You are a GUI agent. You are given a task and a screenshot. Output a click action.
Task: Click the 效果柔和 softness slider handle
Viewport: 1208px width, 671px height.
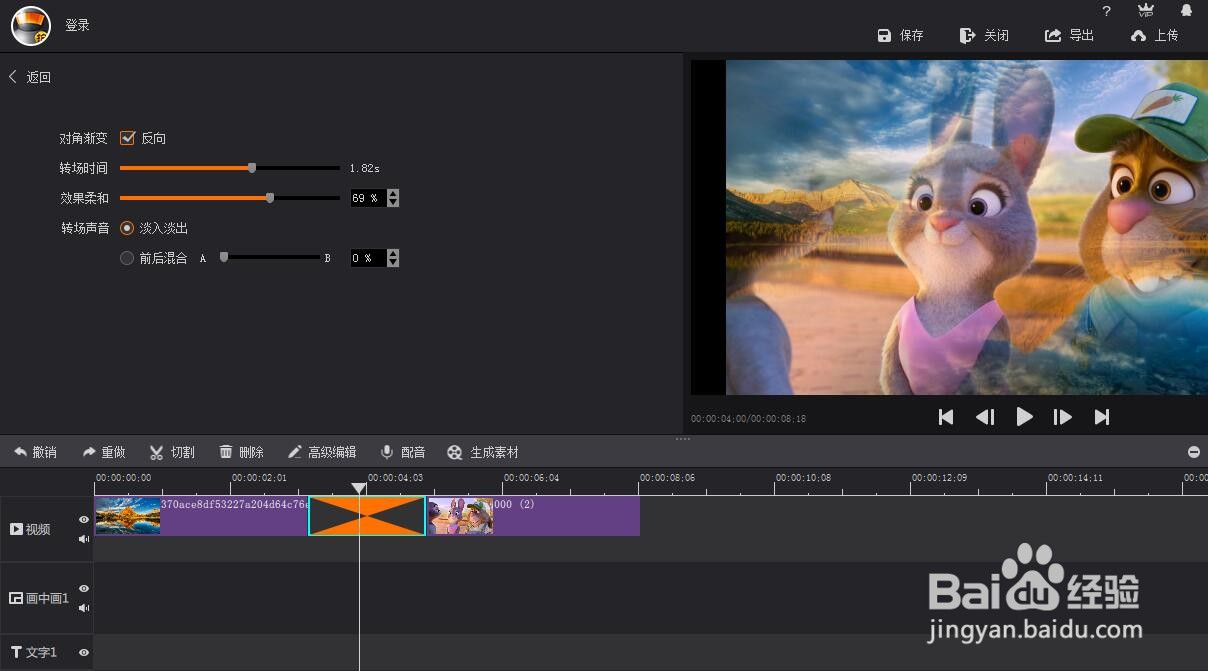tap(270, 198)
